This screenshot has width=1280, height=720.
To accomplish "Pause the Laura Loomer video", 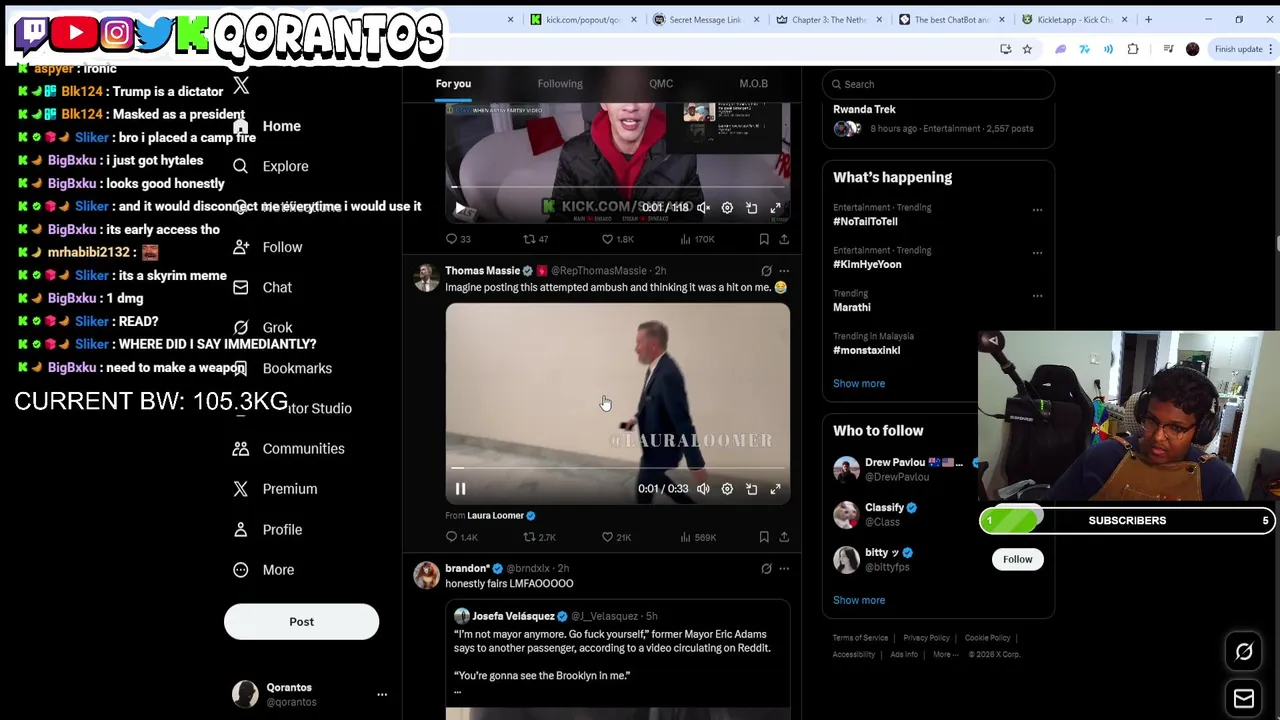I will click(x=461, y=489).
